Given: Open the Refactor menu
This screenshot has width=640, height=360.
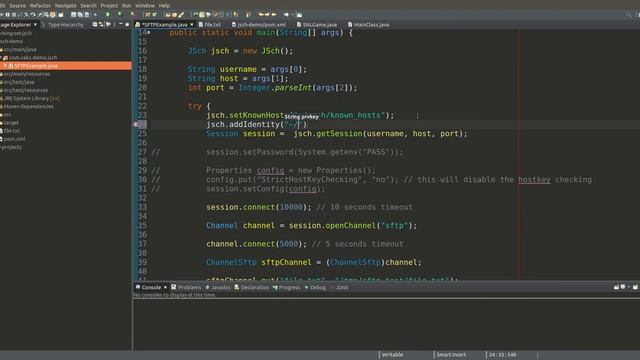Looking at the screenshot, I should click(40, 6).
